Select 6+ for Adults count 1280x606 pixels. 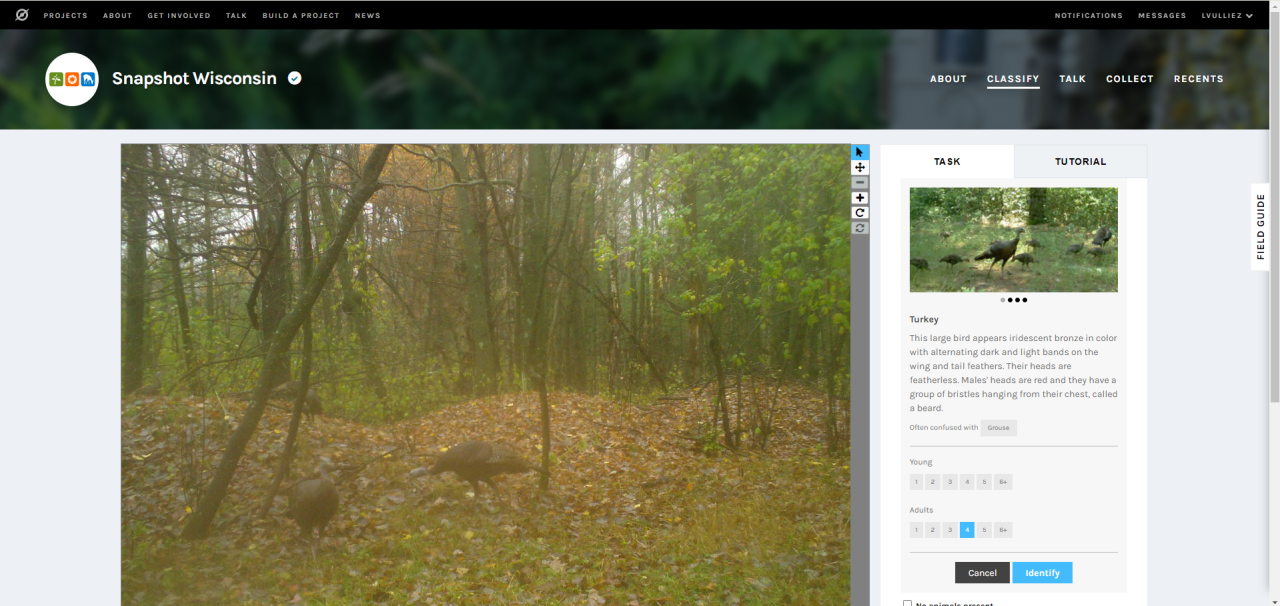[x=1003, y=530]
